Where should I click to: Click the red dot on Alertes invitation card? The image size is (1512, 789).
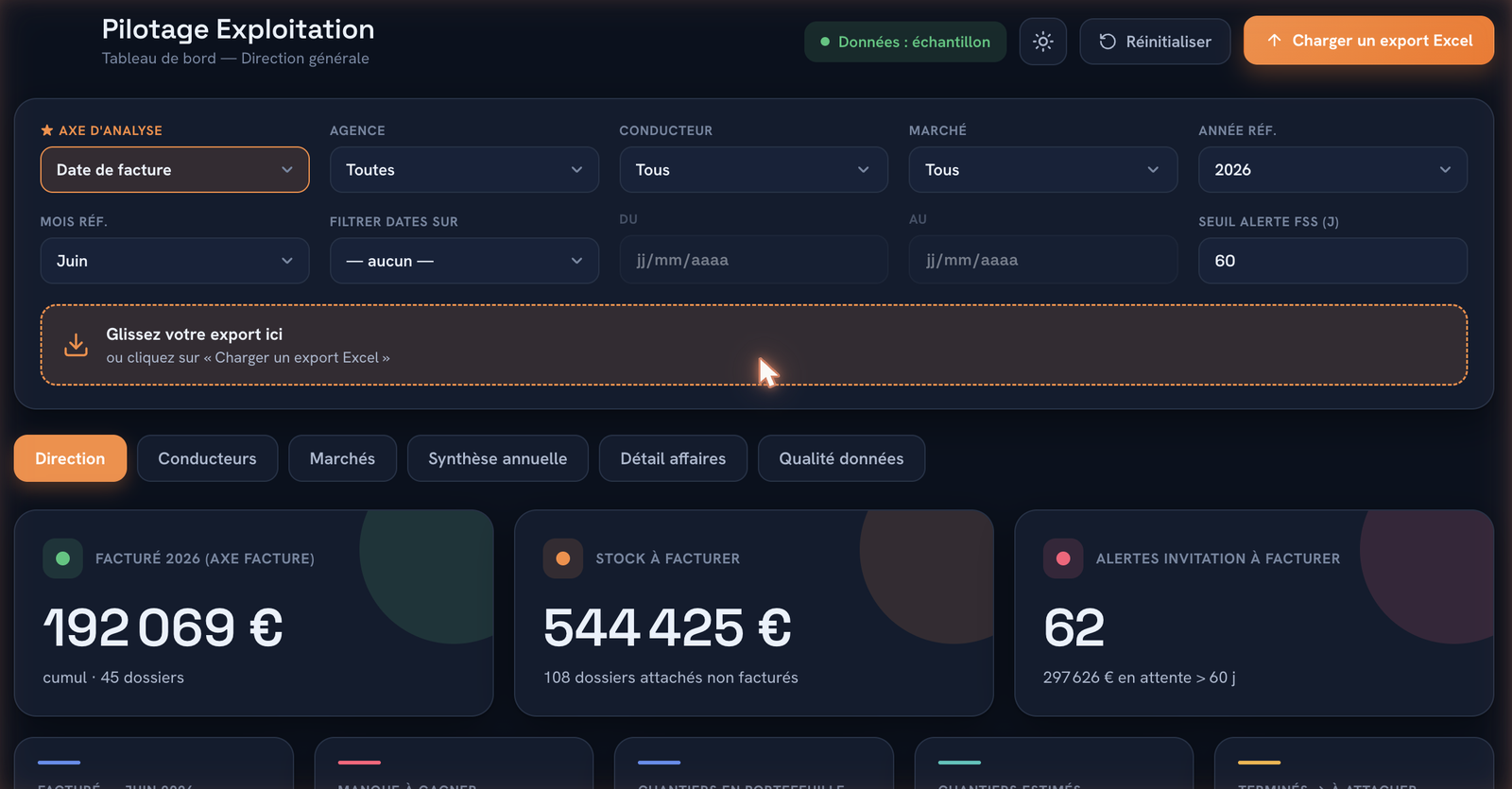[1063, 558]
